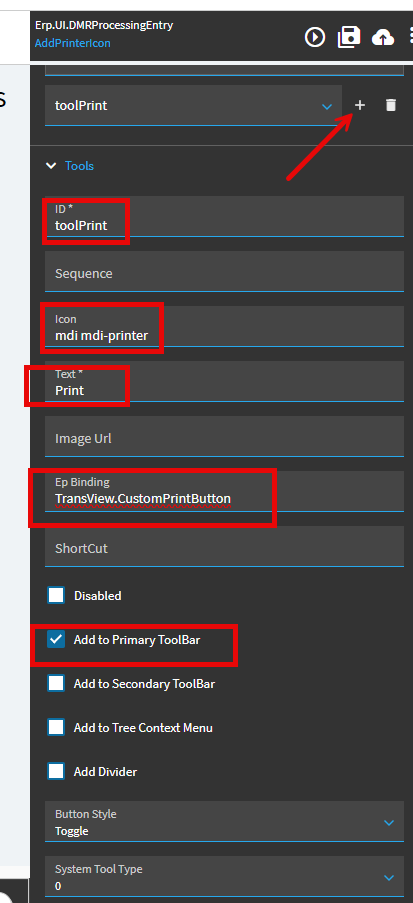Enable Add to Secondary ToolBar

[x=56, y=684]
